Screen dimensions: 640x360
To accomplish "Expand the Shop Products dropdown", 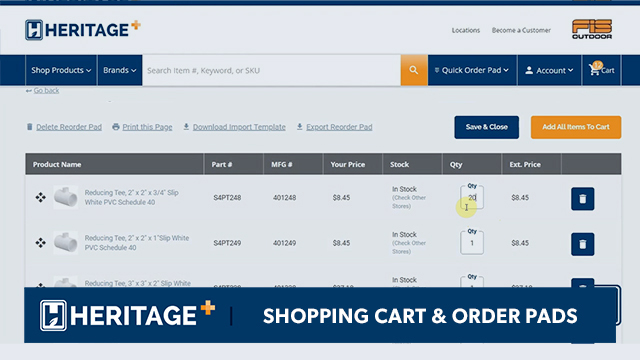I will (61, 70).
